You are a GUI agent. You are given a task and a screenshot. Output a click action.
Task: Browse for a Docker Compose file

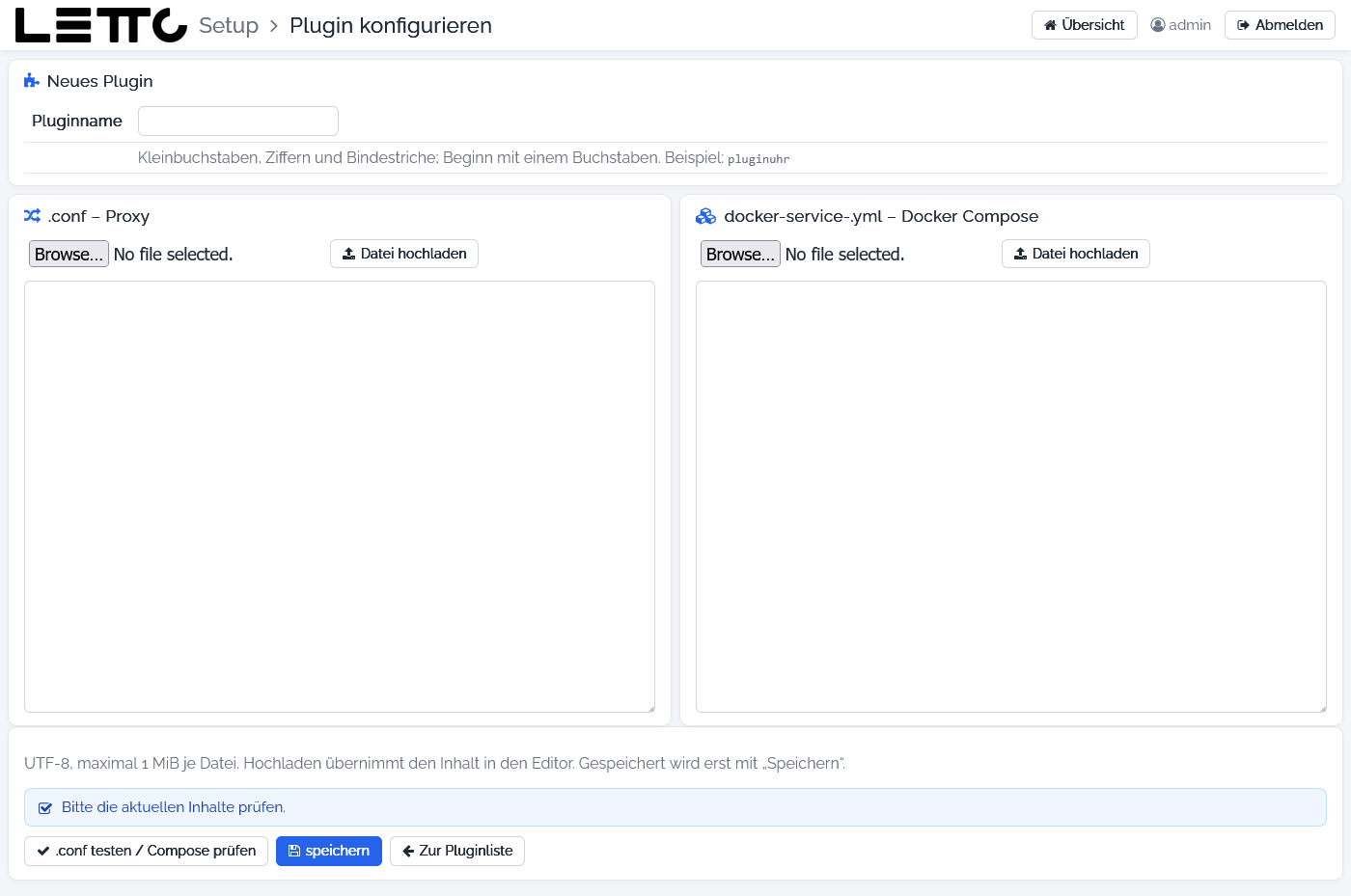(x=740, y=254)
